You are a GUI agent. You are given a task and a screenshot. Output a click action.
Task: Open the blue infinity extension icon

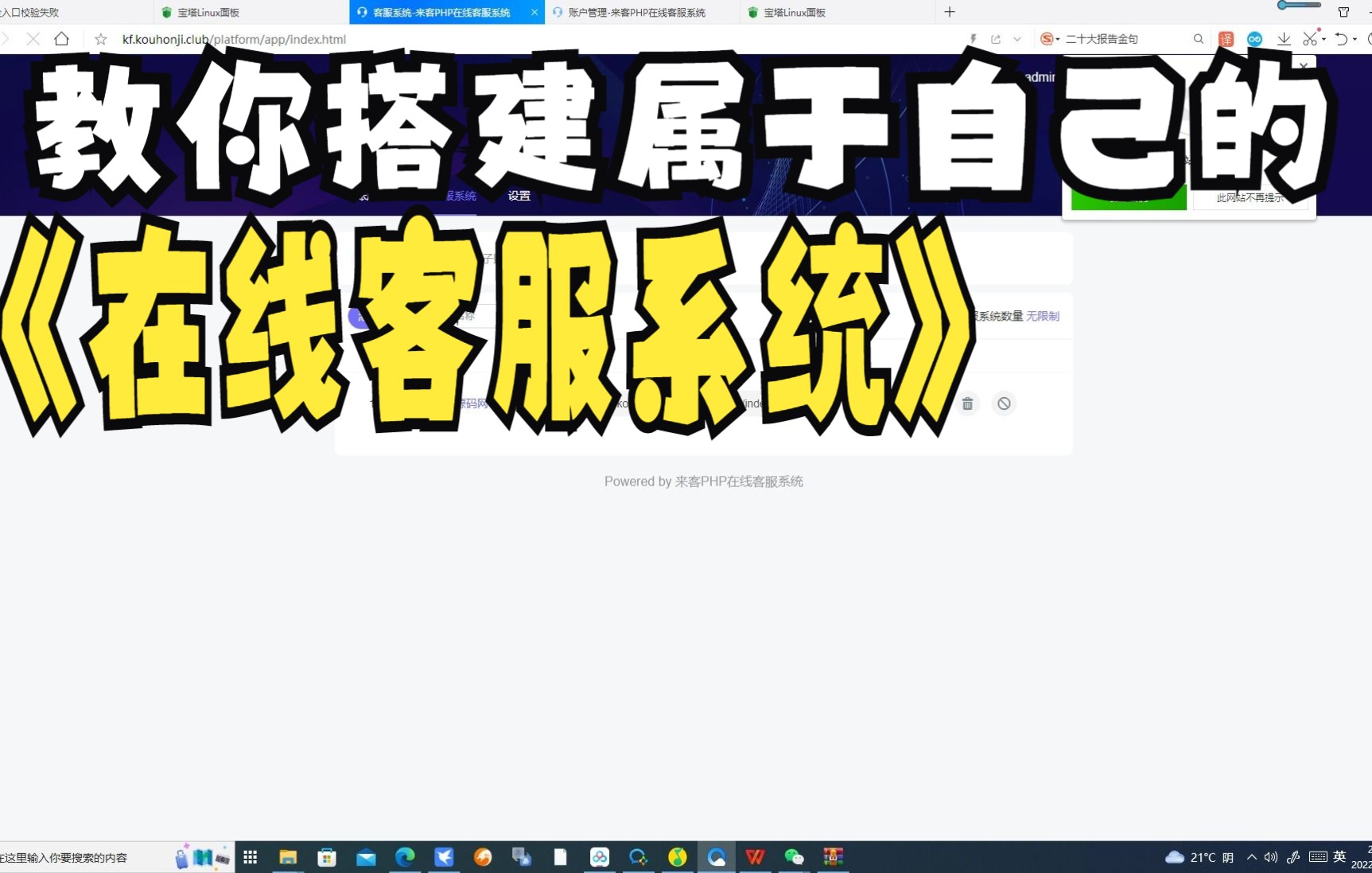pos(1255,39)
